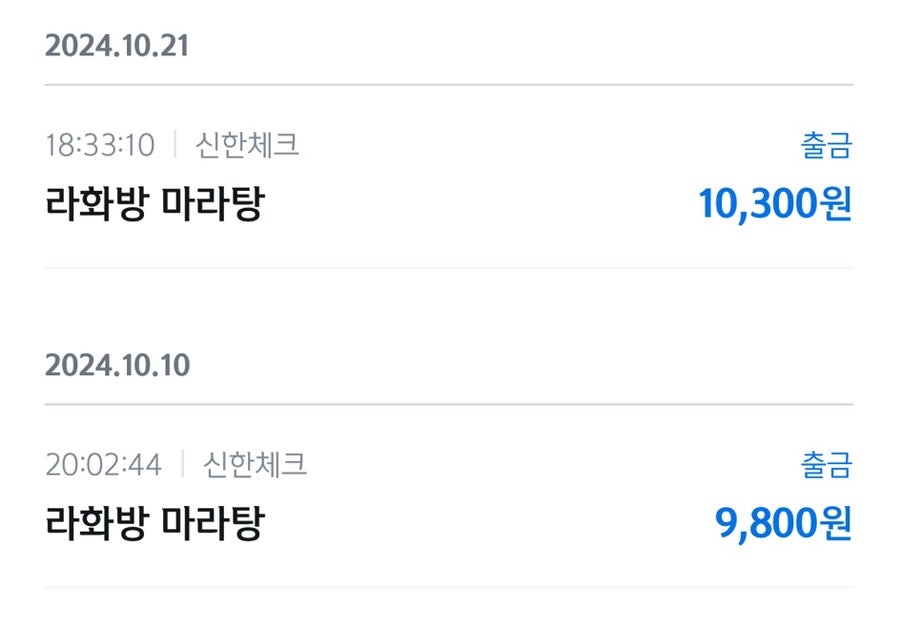
Task: Click the separator line under 2024.10.21
Action: pyautogui.click(x=449, y=85)
